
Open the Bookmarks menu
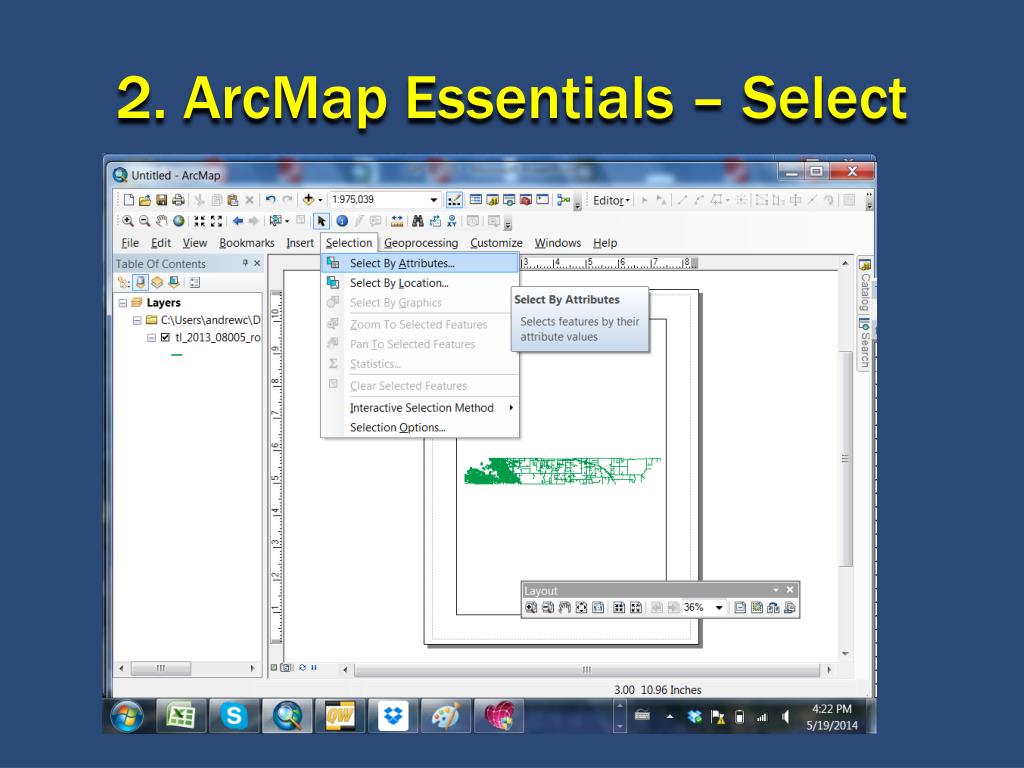click(247, 243)
